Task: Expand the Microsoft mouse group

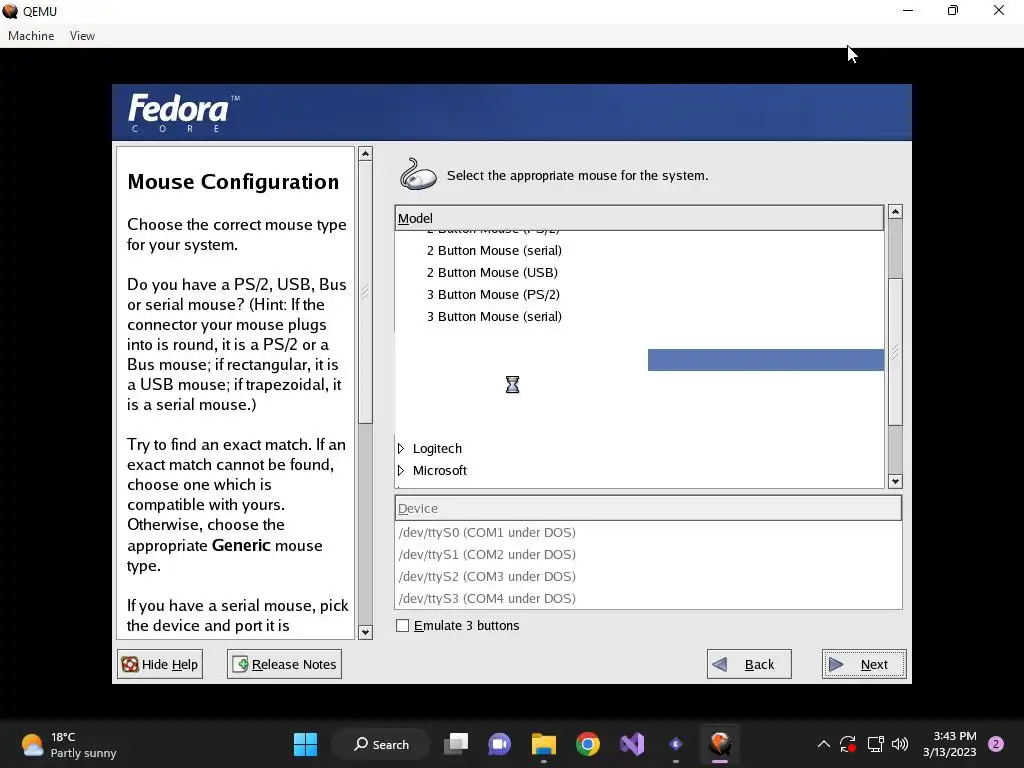Action: pyautogui.click(x=401, y=471)
